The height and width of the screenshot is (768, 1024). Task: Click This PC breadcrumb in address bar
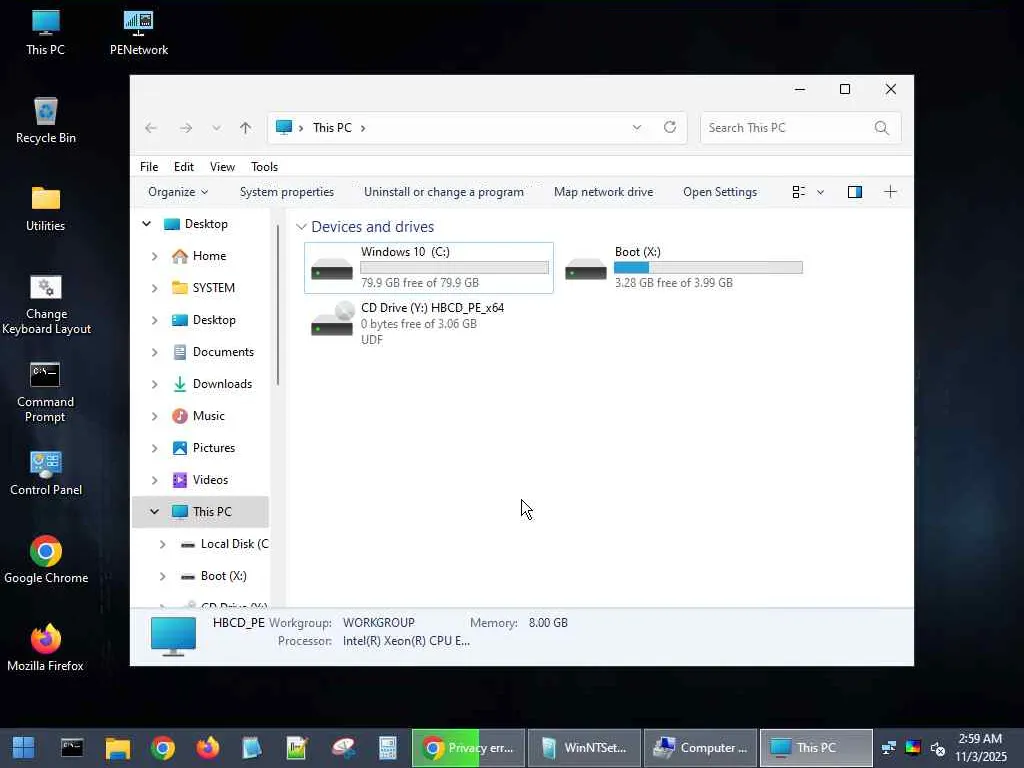click(x=332, y=128)
